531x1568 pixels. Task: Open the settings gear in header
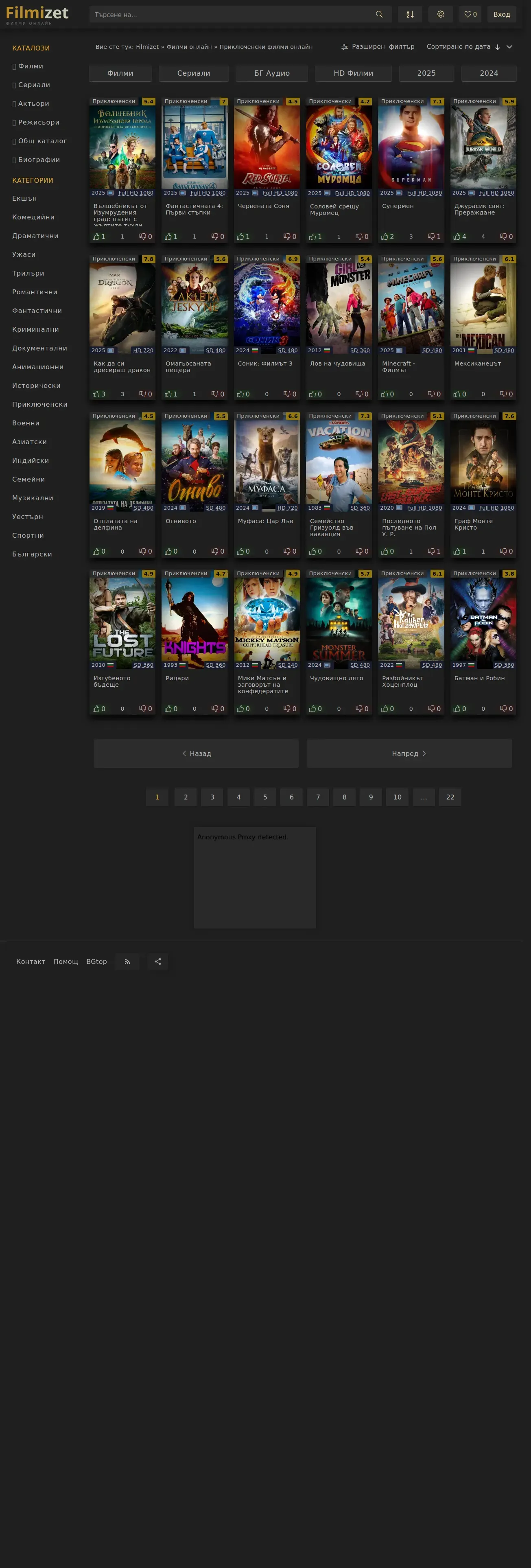pyautogui.click(x=440, y=15)
